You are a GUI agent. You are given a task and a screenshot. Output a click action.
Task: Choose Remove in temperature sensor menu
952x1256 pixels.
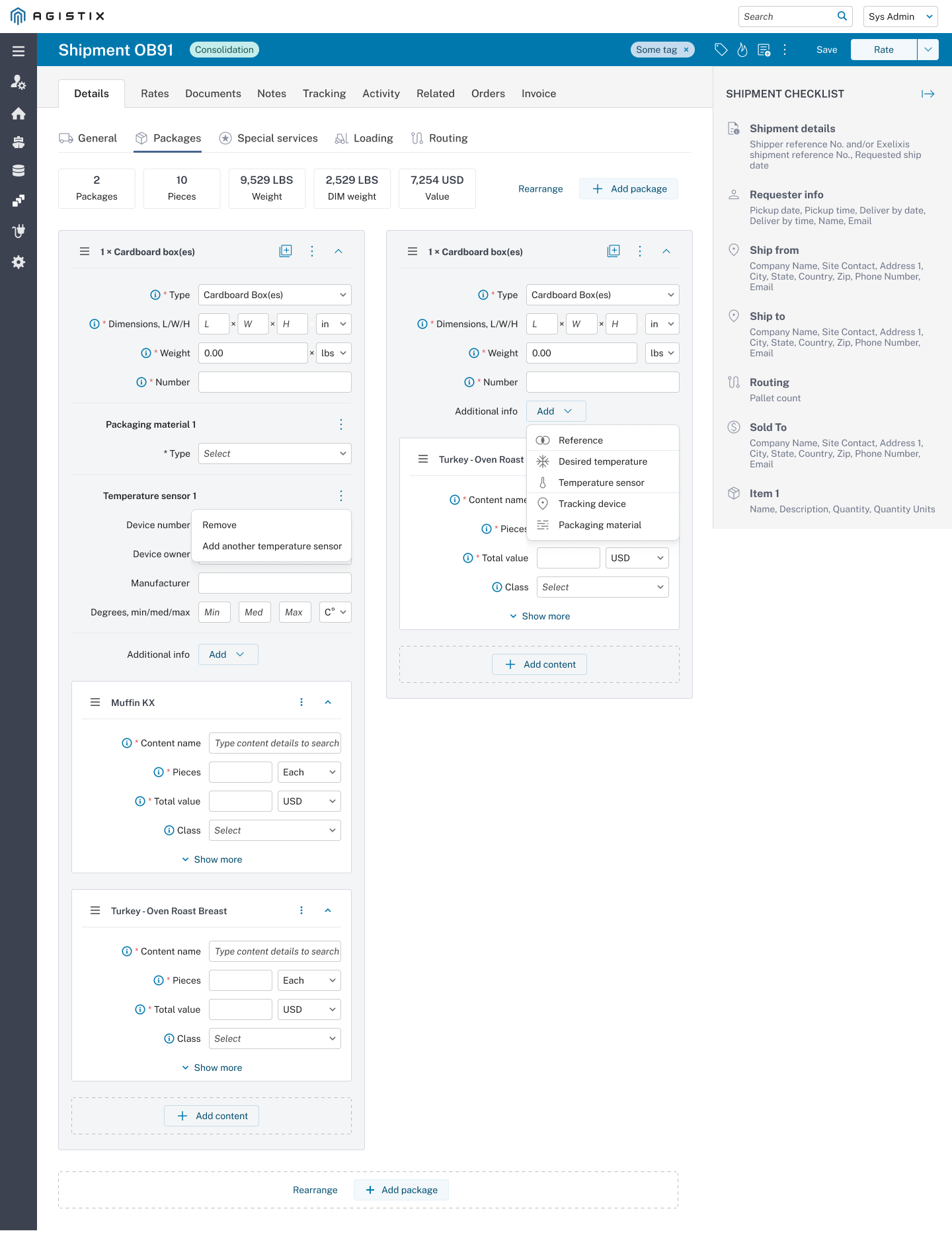219,525
